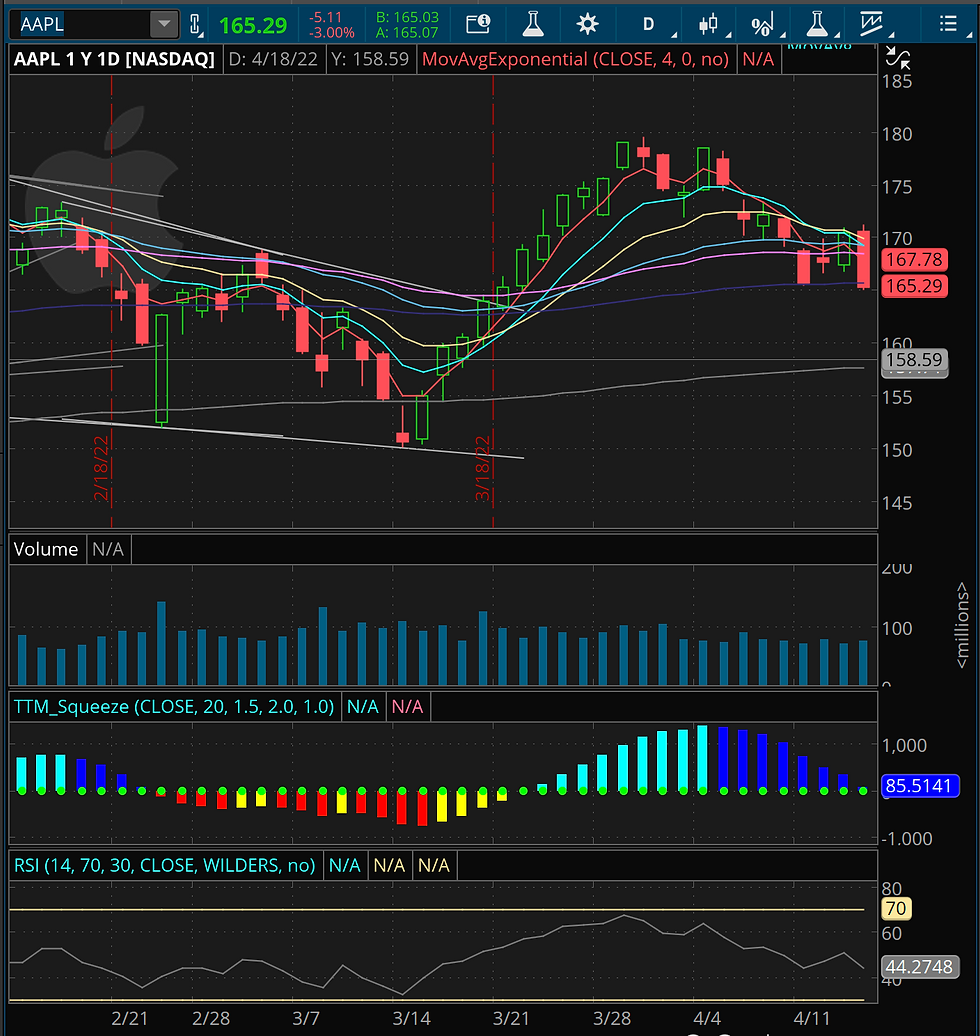
Task: Click the ask value A: 165.07
Action: pyautogui.click(x=407, y=32)
